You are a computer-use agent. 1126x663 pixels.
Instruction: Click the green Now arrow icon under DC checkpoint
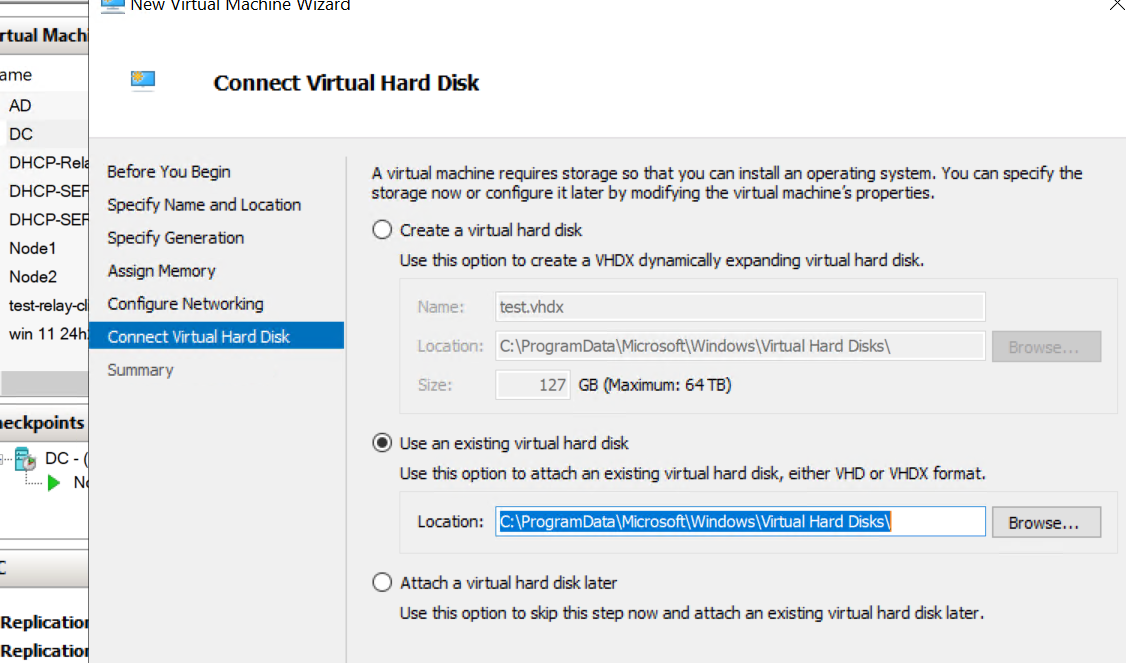(x=54, y=482)
